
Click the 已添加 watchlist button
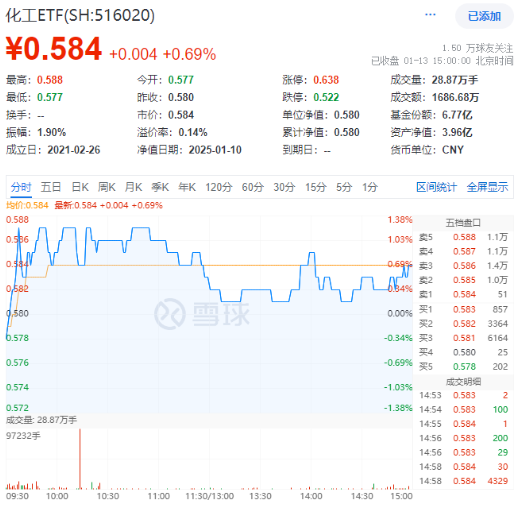click(484, 16)
